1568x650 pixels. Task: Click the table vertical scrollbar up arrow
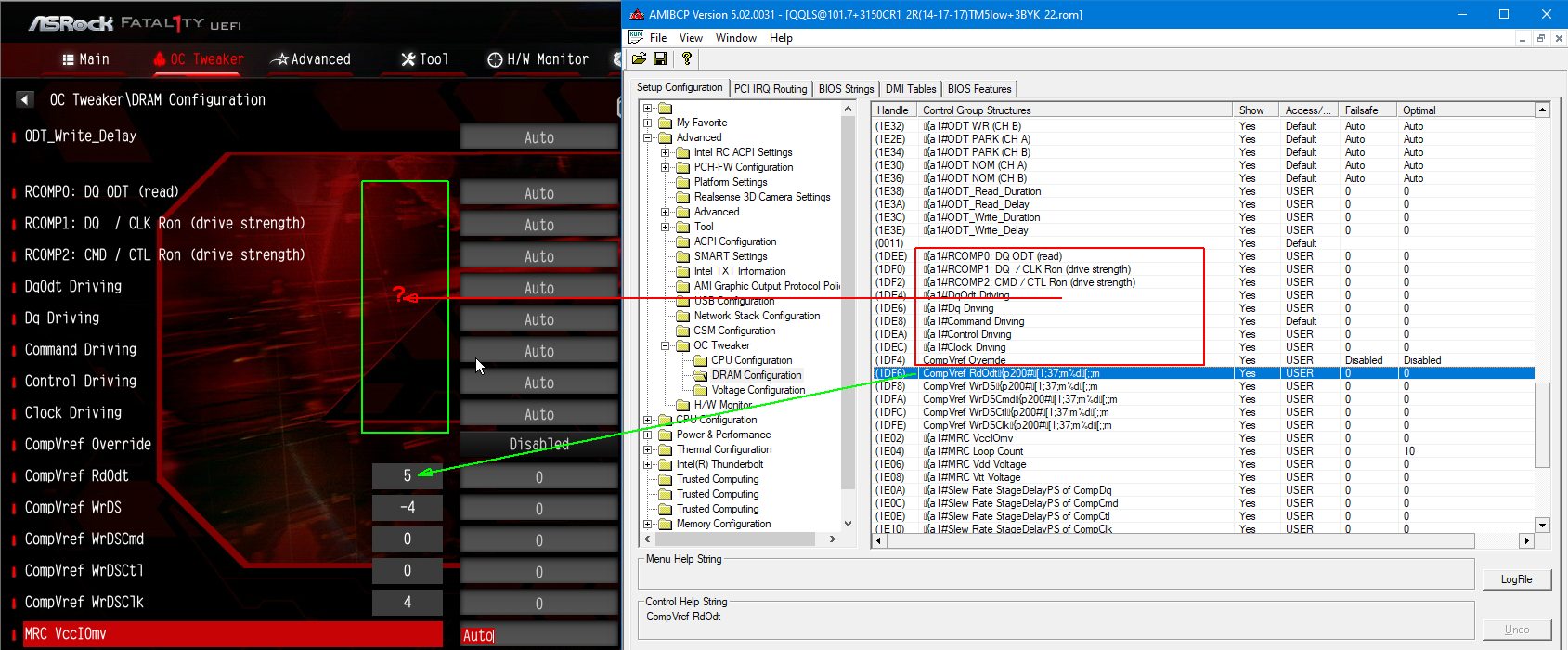(x=1542, y=110)
